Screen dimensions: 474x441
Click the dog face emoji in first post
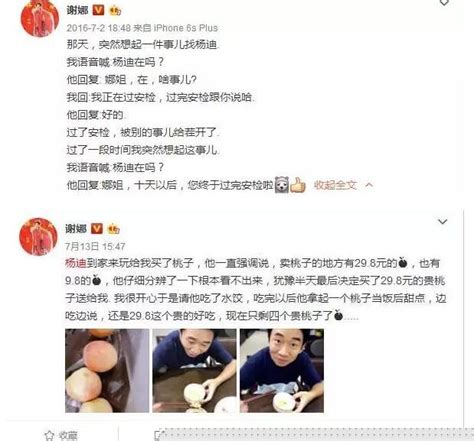[x=282, y=185]
